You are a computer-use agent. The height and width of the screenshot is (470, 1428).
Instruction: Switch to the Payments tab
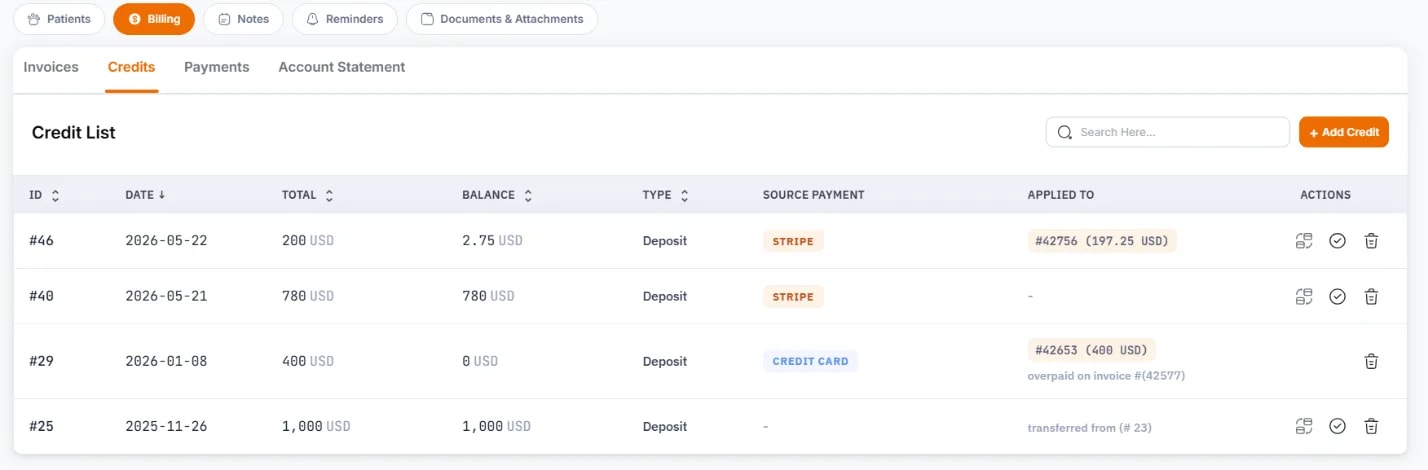pyautogui.click(x=217, y=67)
